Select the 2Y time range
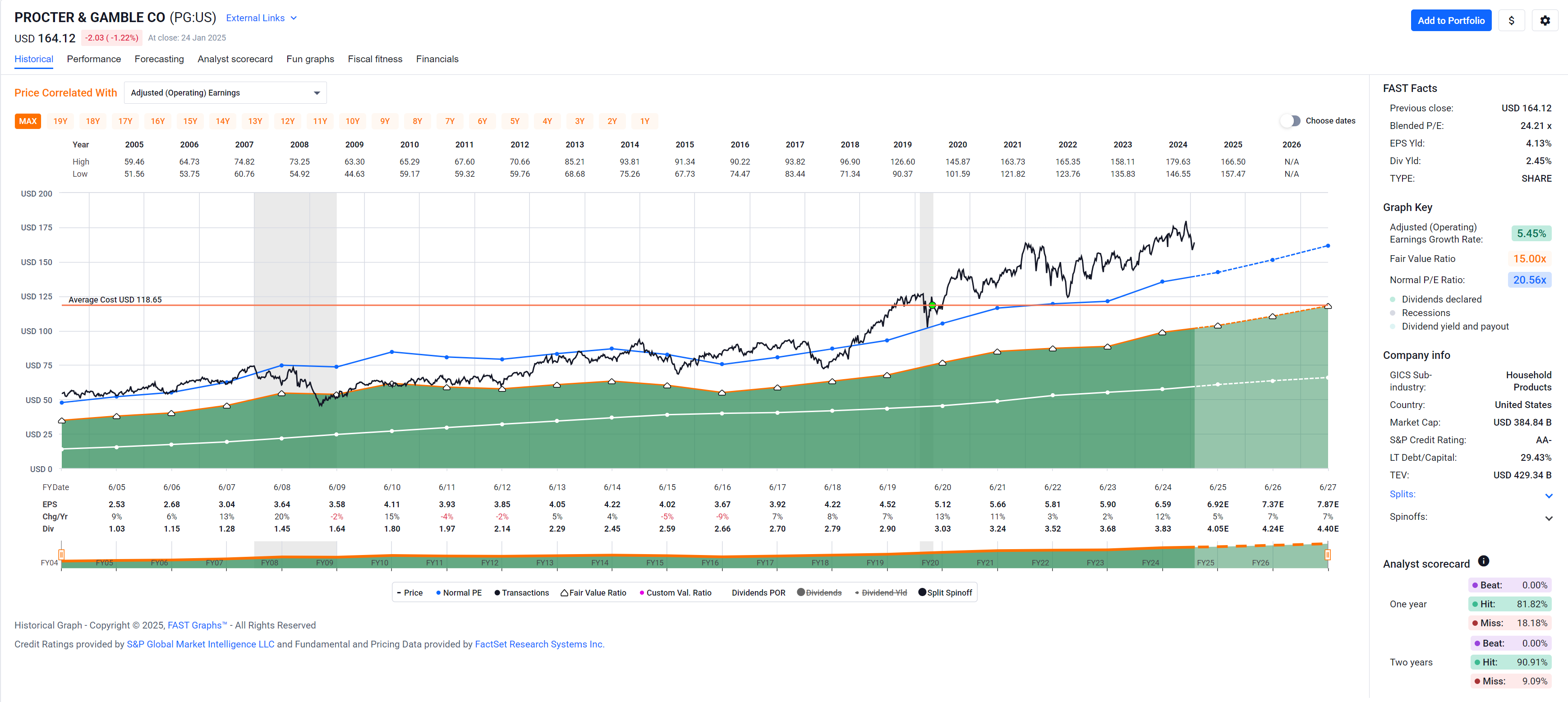The height and width of the screenshot is (702, 1568). click(612, 121)
